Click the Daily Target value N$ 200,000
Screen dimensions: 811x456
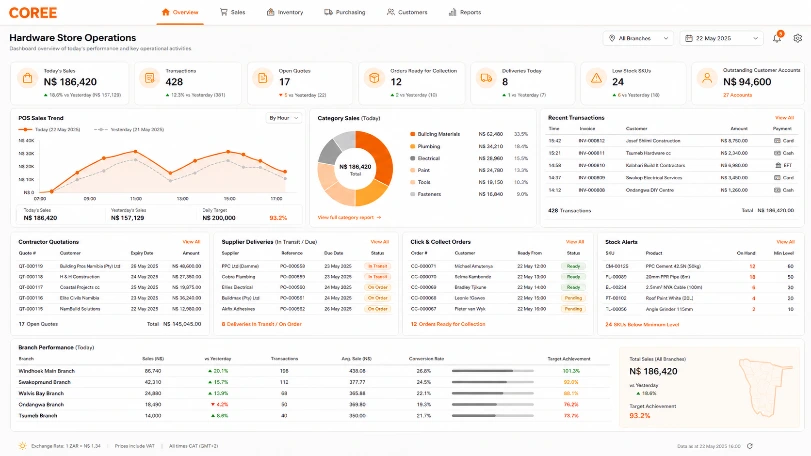(x=219, y=218)
